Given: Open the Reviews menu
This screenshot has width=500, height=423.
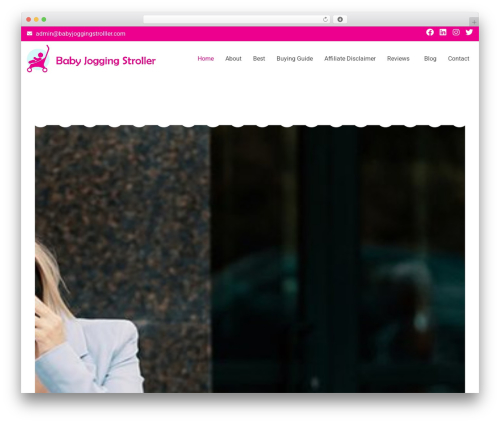Looking at the screenshot, I should point(398,59).
